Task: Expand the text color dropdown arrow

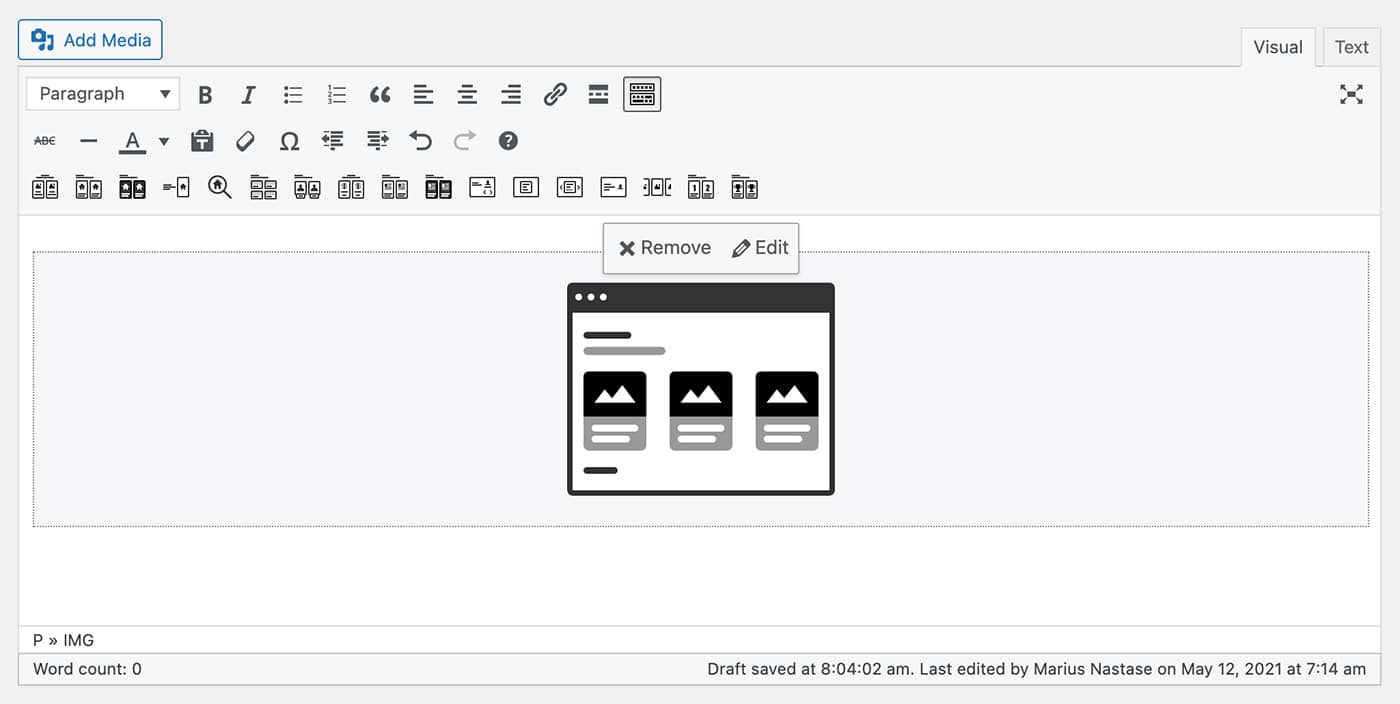Action: pyautogui.click(x=164, y=141)
